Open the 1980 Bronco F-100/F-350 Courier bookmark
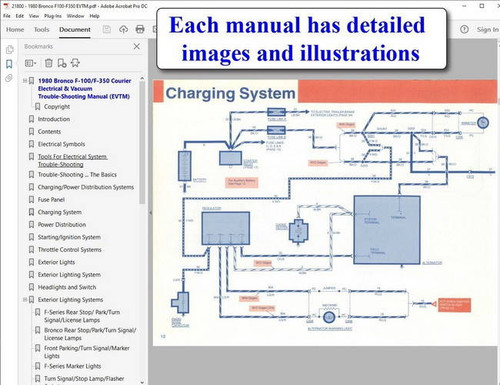 click(x=84, y=88)
